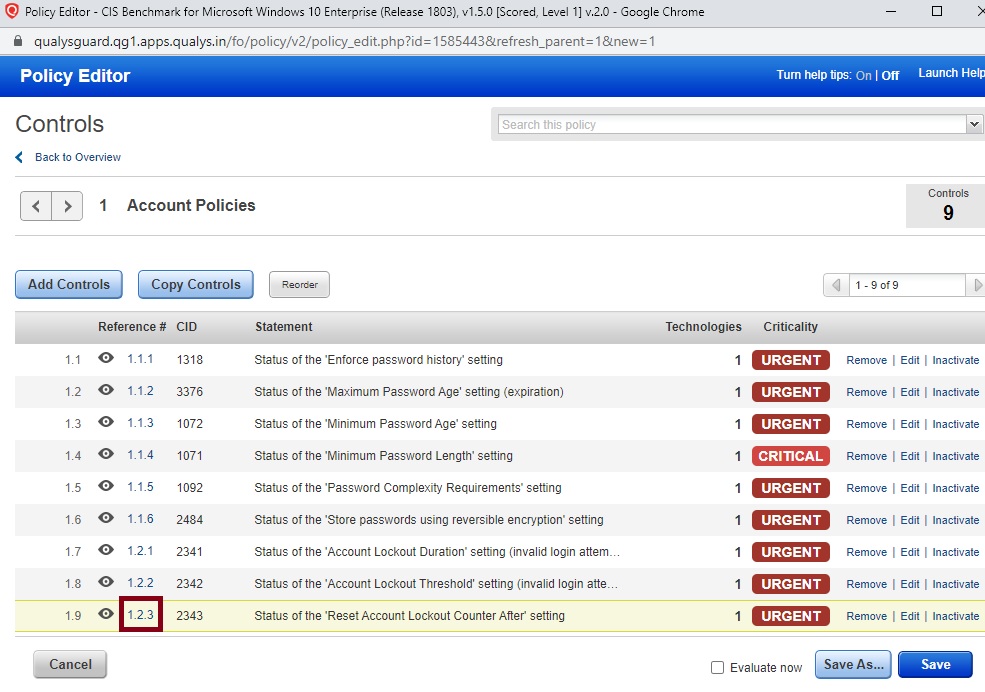Image resolution: width=985 pixels, height=692 pixels.
Task: Click the Reorder button
Action: 300,284
